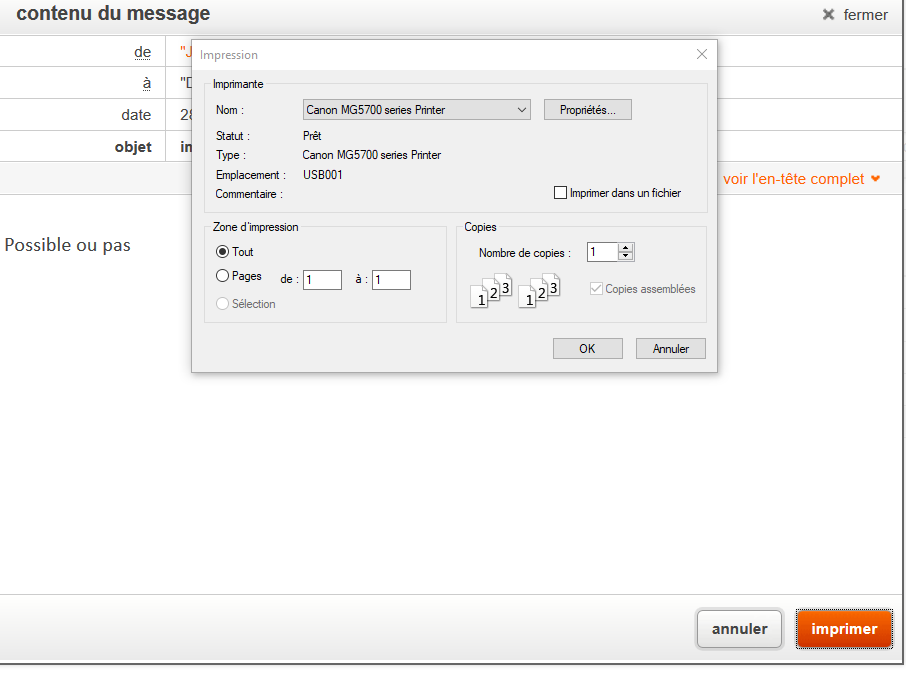Click the 'Prêt' status value
Viewport: 906px width, 678px height.
point(312,136)
